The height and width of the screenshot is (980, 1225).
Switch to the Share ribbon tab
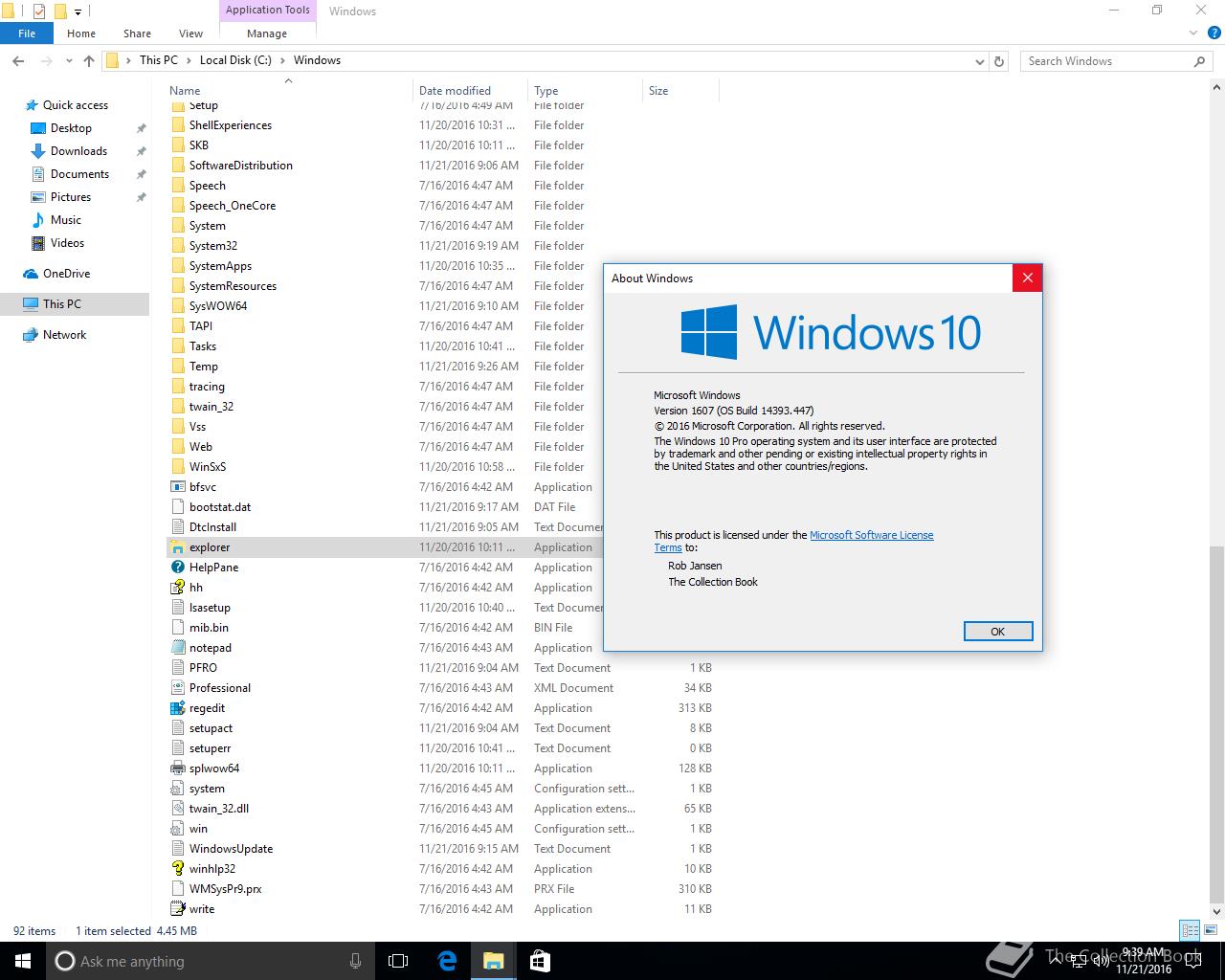pyautogui.click(x=137, y=33)
